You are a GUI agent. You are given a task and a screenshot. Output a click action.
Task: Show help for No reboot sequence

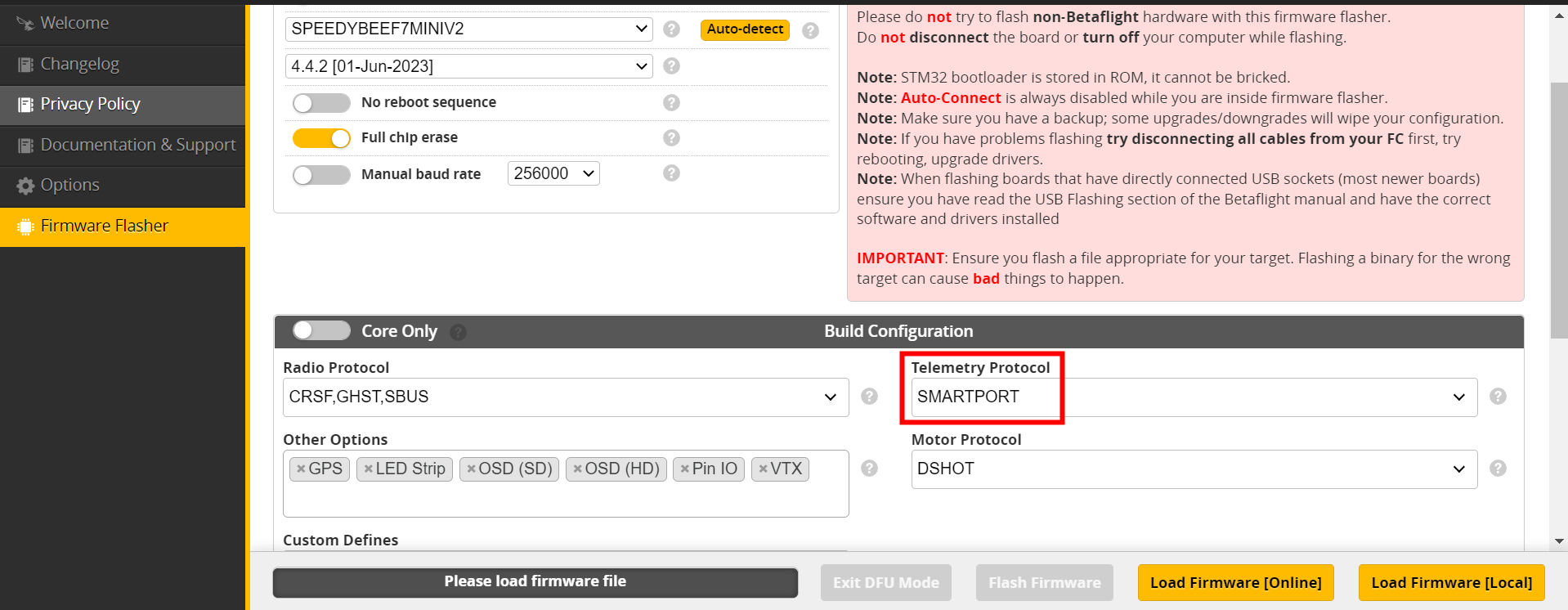(671, 102)
